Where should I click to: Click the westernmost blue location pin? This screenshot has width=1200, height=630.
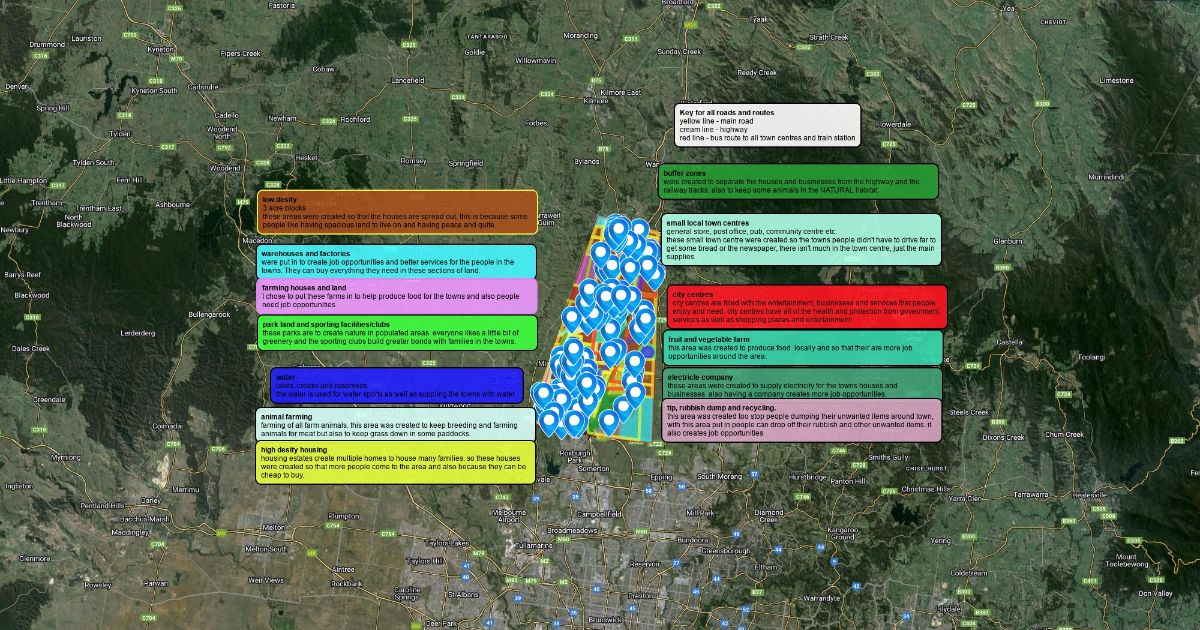(x=542, y=394)
